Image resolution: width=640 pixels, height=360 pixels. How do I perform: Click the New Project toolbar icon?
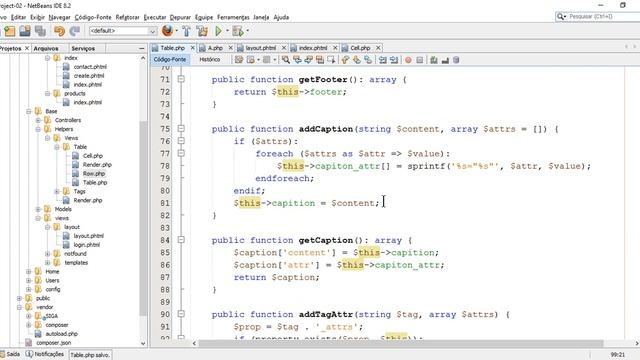(x=9, y=31)
